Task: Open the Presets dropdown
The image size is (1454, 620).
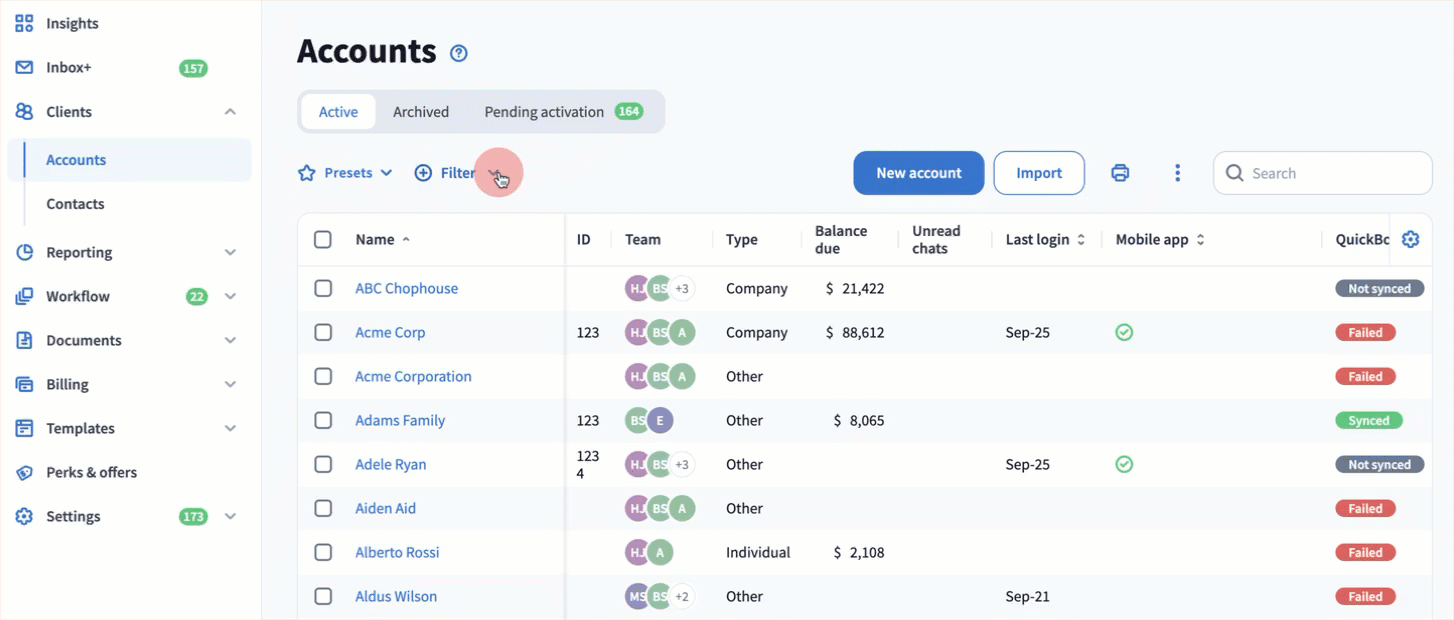Action: [x=346, y=173]
